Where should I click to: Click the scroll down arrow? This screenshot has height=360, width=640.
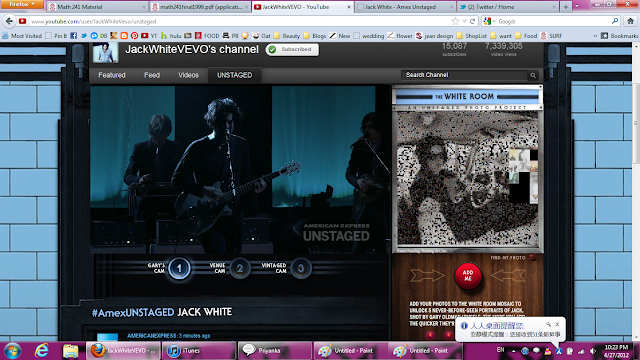[x=636, y=337]
